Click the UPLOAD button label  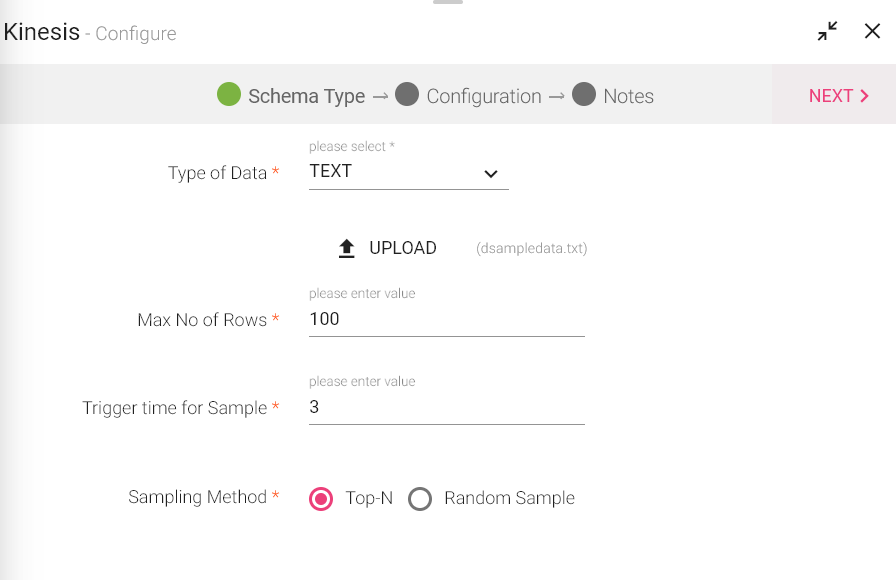[x=403, y=248]
